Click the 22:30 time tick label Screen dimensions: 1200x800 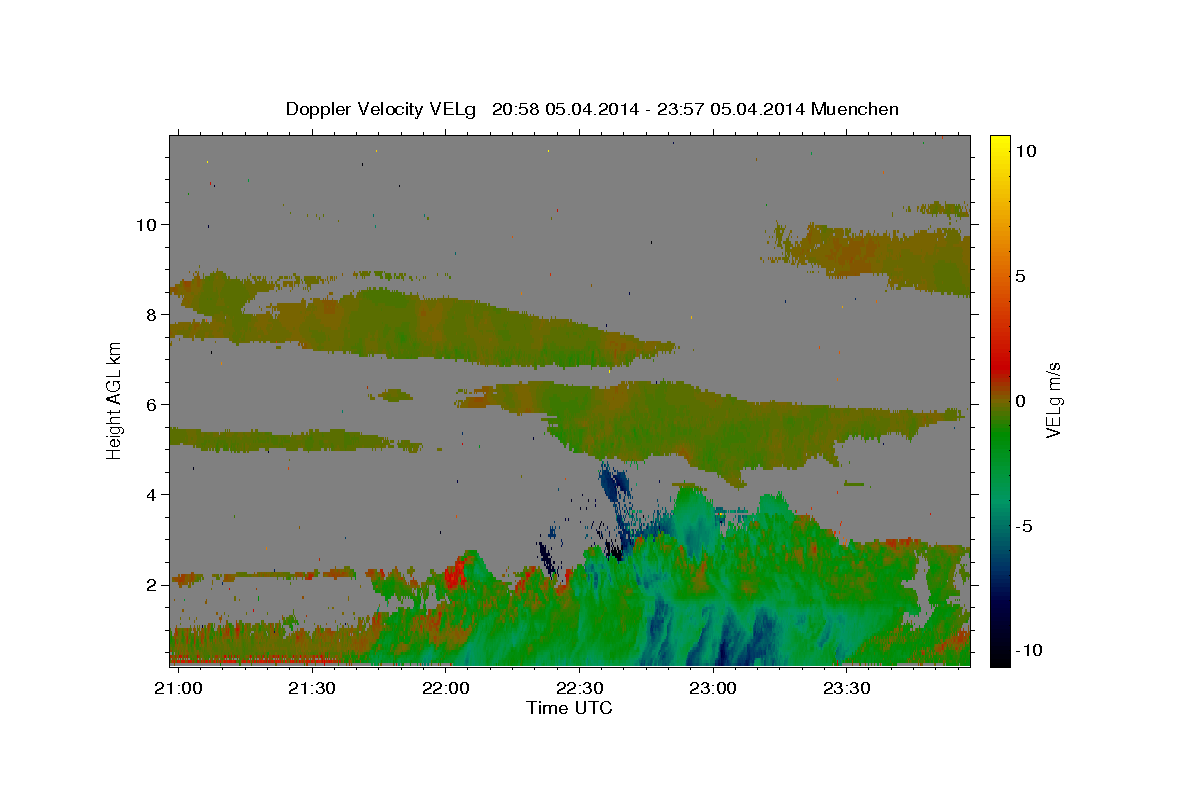579,689
